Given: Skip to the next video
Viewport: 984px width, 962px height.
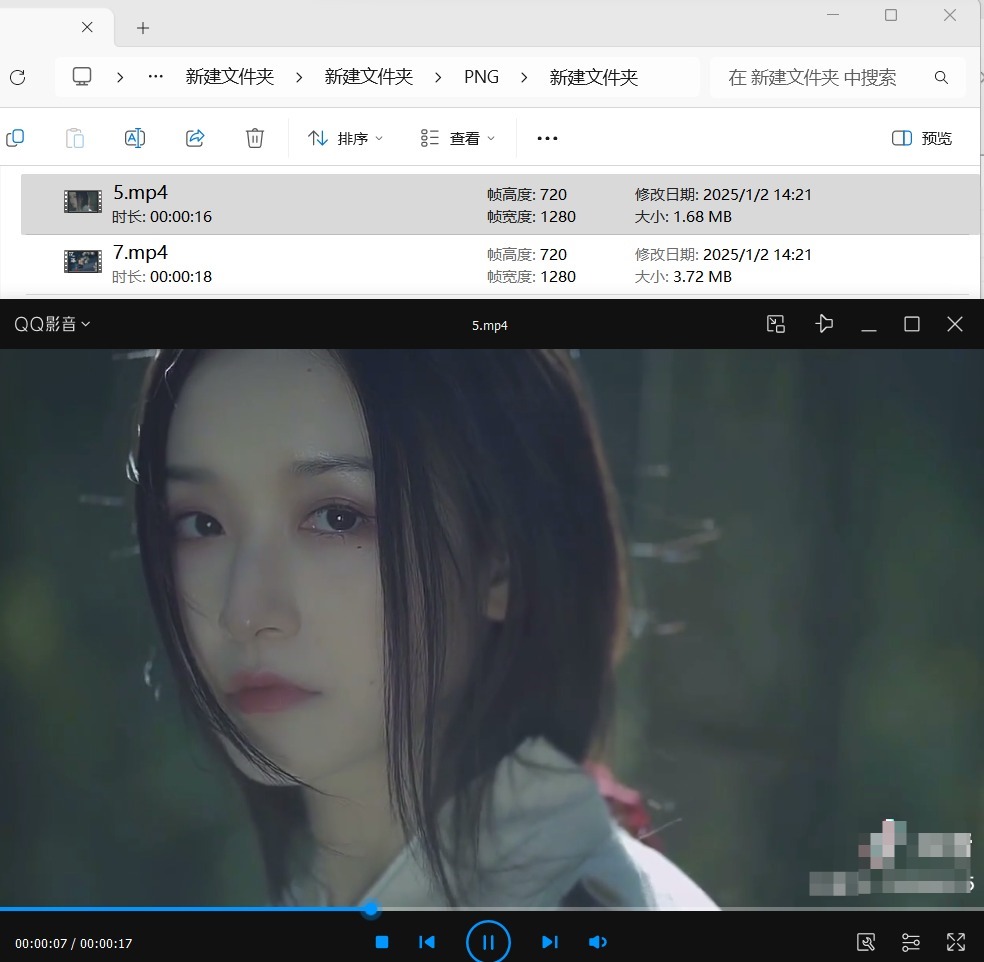Looking at the screenshot, I should [x=550, y=942].
